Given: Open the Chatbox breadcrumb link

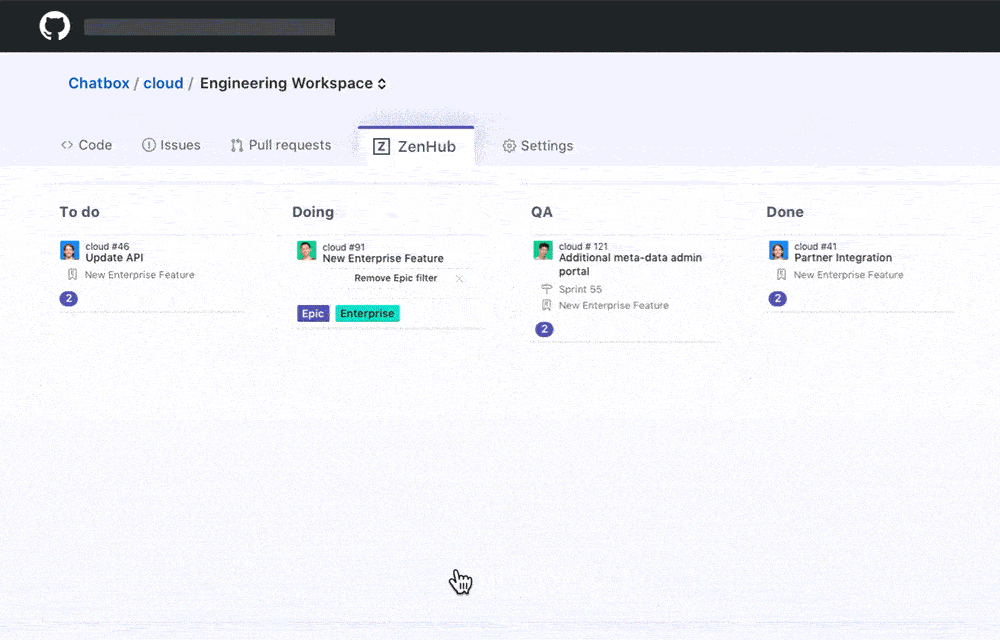Looking at the screenshot, I should click(99, 84).
